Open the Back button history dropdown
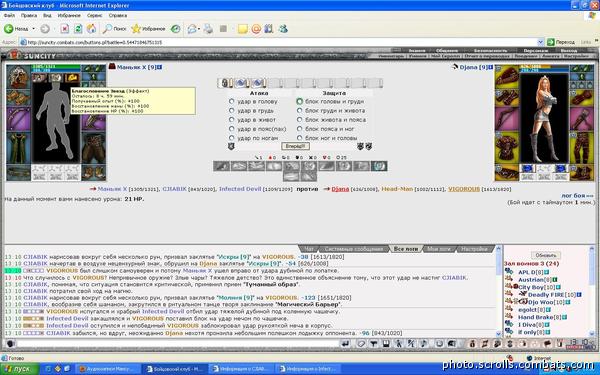The image size is (600, 375). tap(34, 29)
